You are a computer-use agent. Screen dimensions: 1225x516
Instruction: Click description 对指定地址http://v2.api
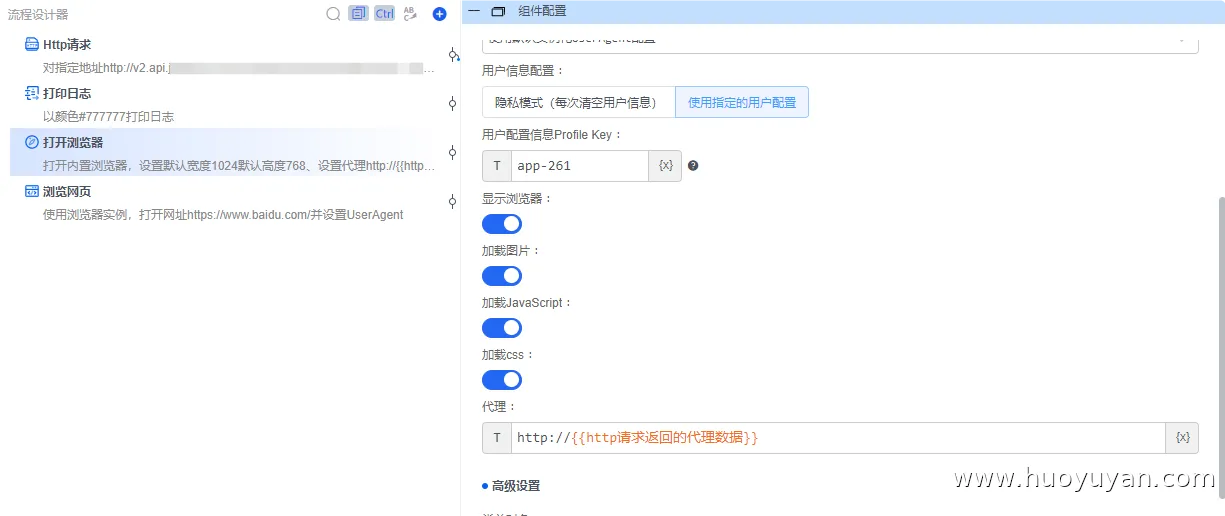tap(239, 69)
